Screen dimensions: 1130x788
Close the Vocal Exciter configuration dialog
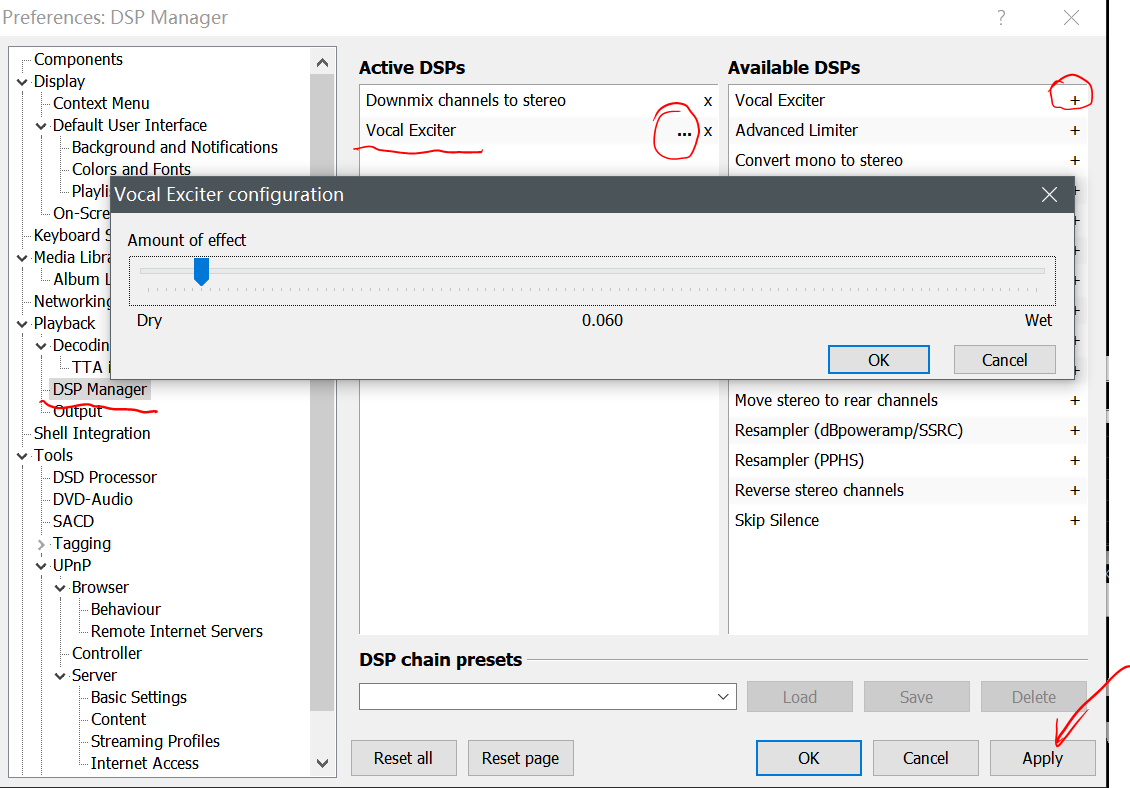pyautogui.click(x=1049, y=195)
